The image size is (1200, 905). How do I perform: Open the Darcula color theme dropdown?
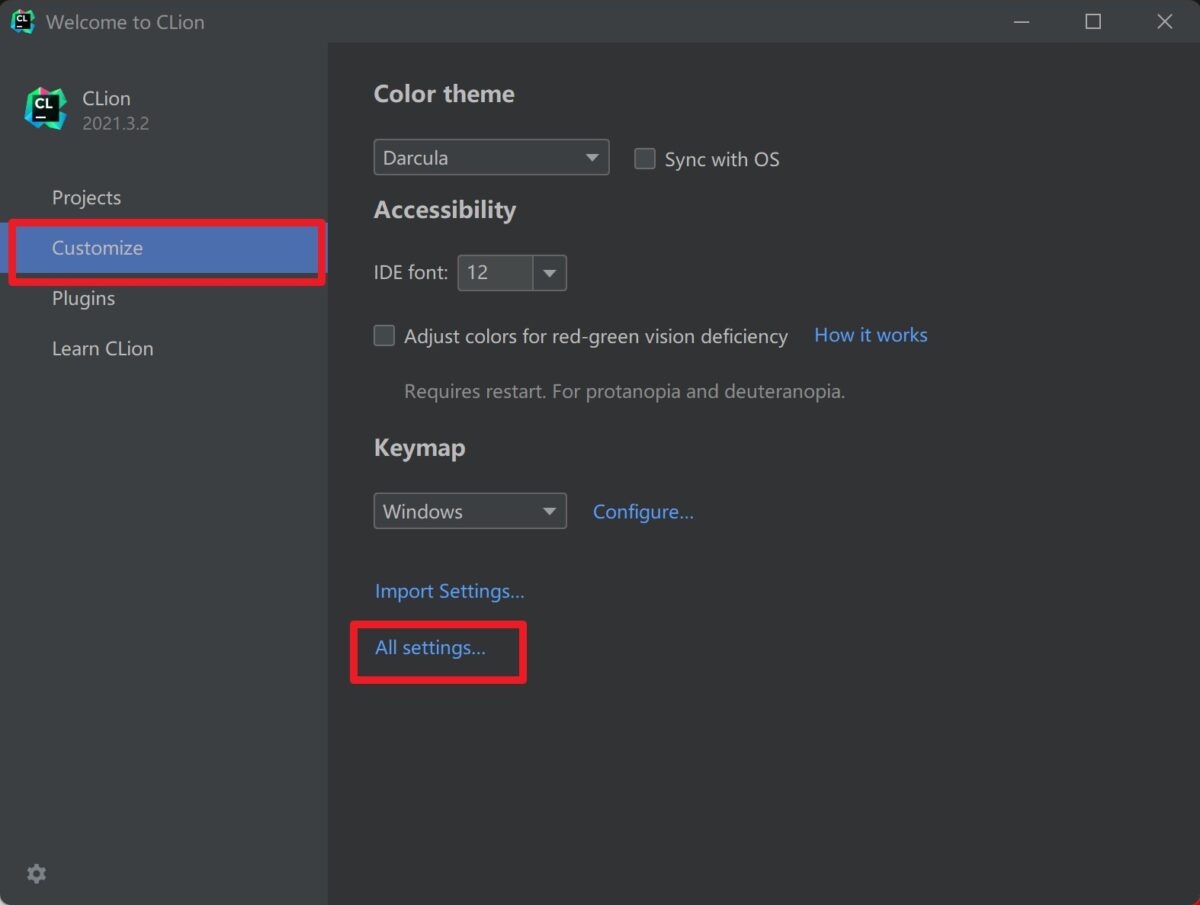pyautogui.click(x=490, y=157)
